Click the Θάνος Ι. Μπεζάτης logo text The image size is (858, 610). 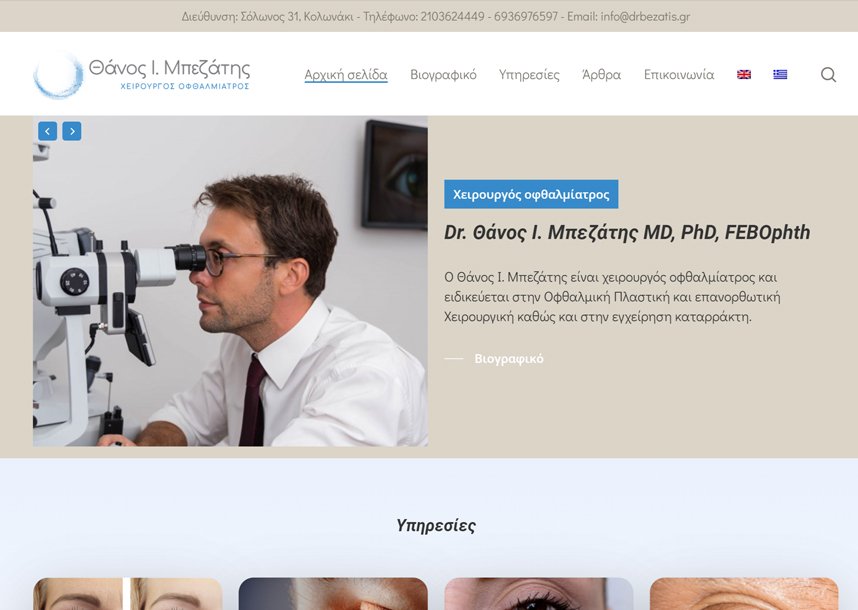click(x=170, y=68)
